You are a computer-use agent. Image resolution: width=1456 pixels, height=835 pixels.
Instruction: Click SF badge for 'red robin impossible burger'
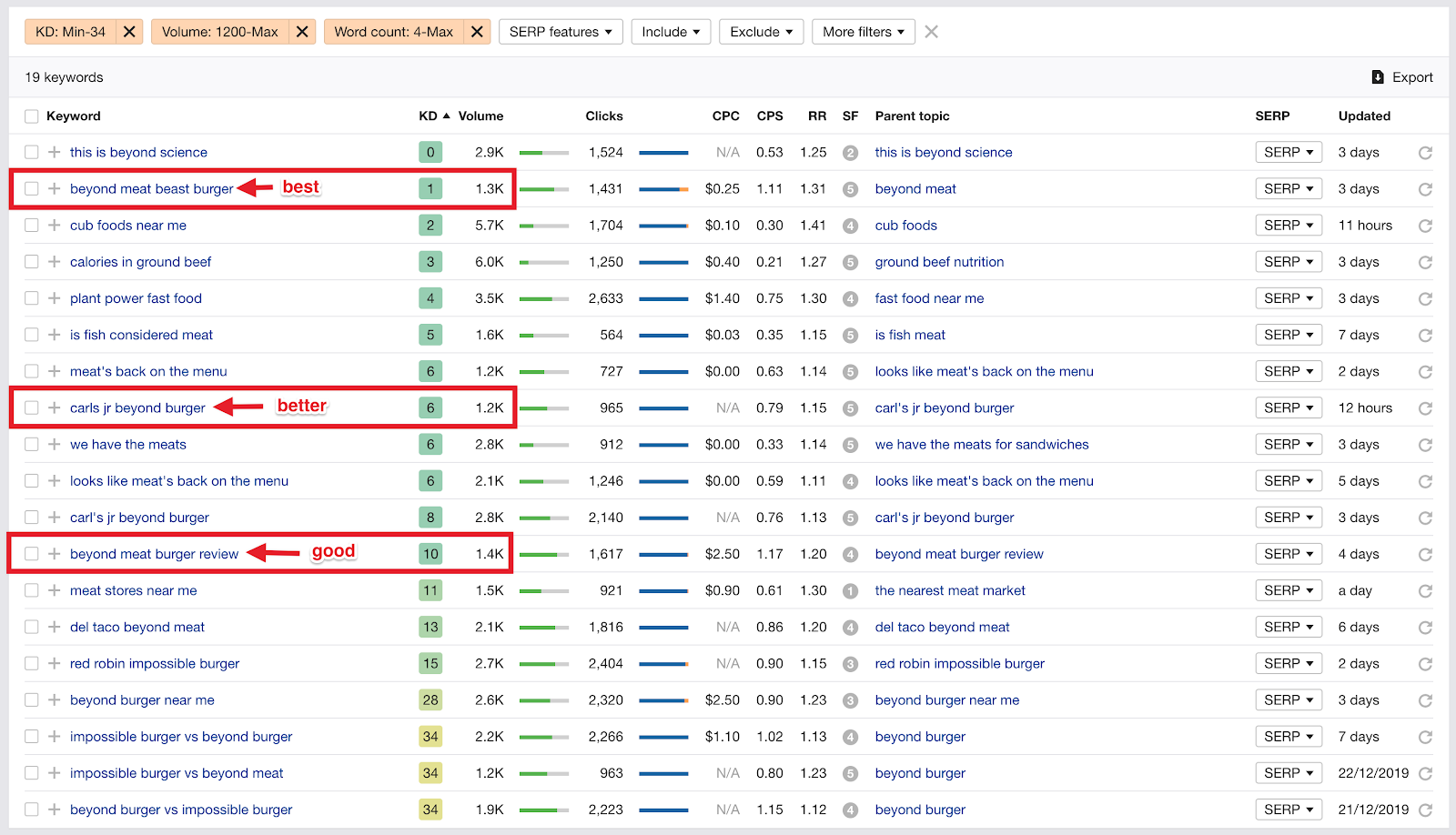[x=850, y=663]
